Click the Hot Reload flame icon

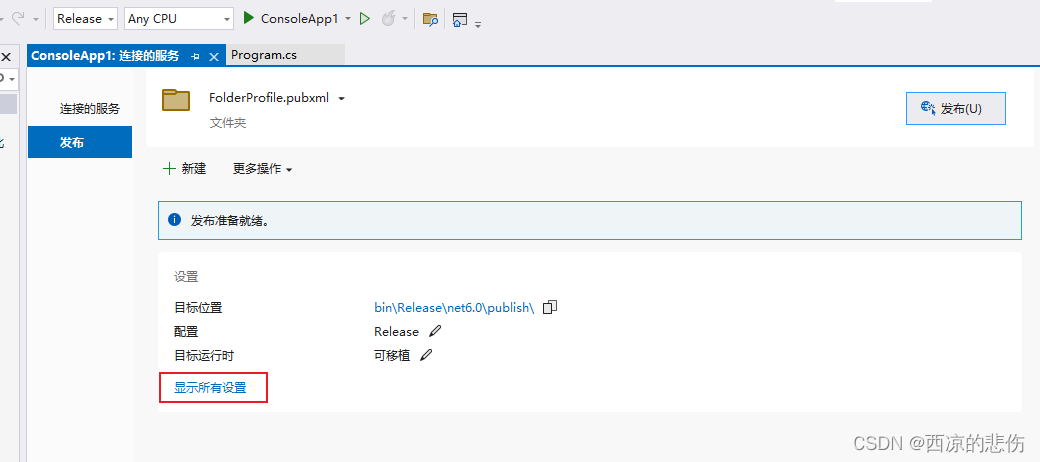[x=388, y=18]
